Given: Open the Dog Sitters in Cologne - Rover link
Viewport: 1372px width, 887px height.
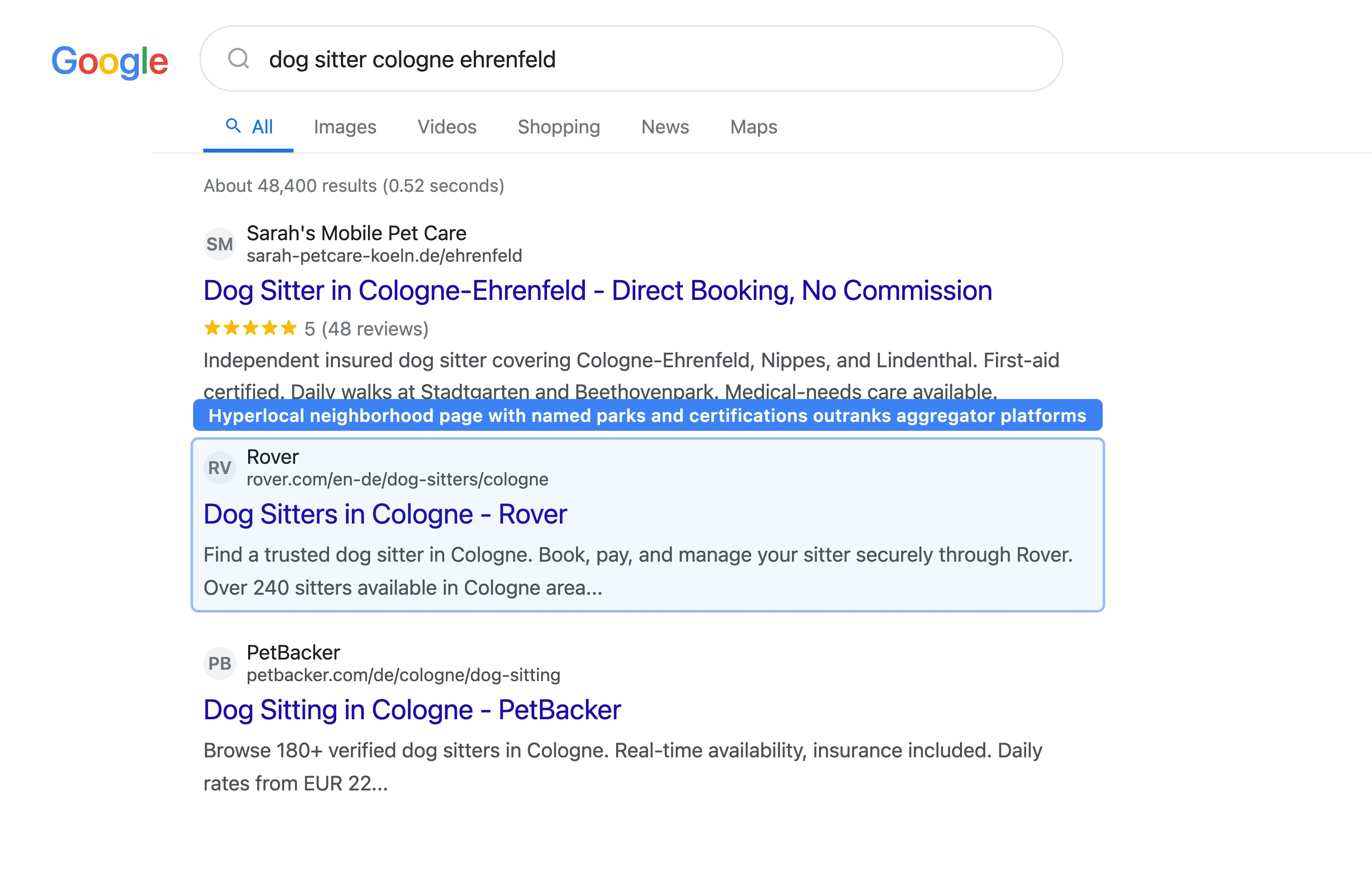Looking at the screenshot, I should (385, 514).
